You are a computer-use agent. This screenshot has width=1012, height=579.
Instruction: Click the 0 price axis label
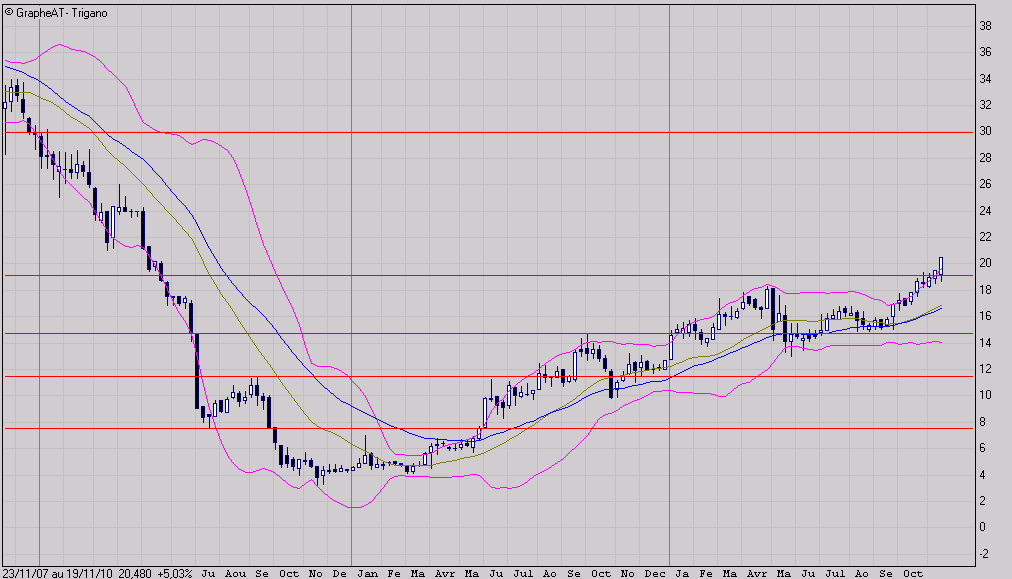[x=982, y=527]
